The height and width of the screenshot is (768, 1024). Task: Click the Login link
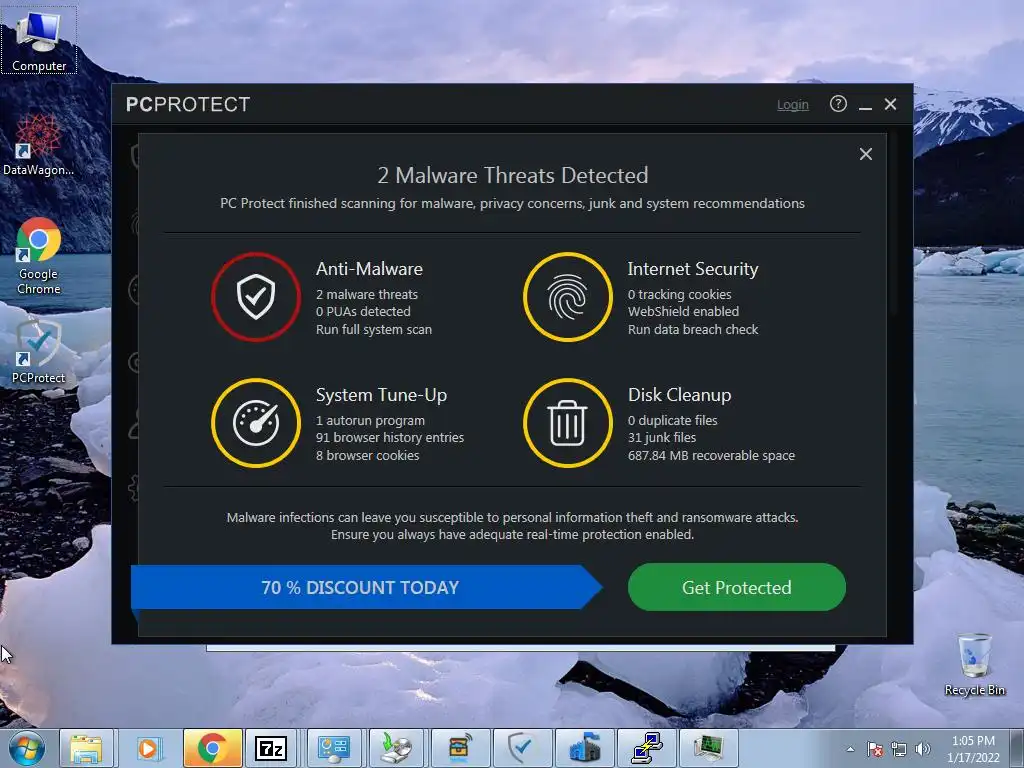click(x=792, y=104)
